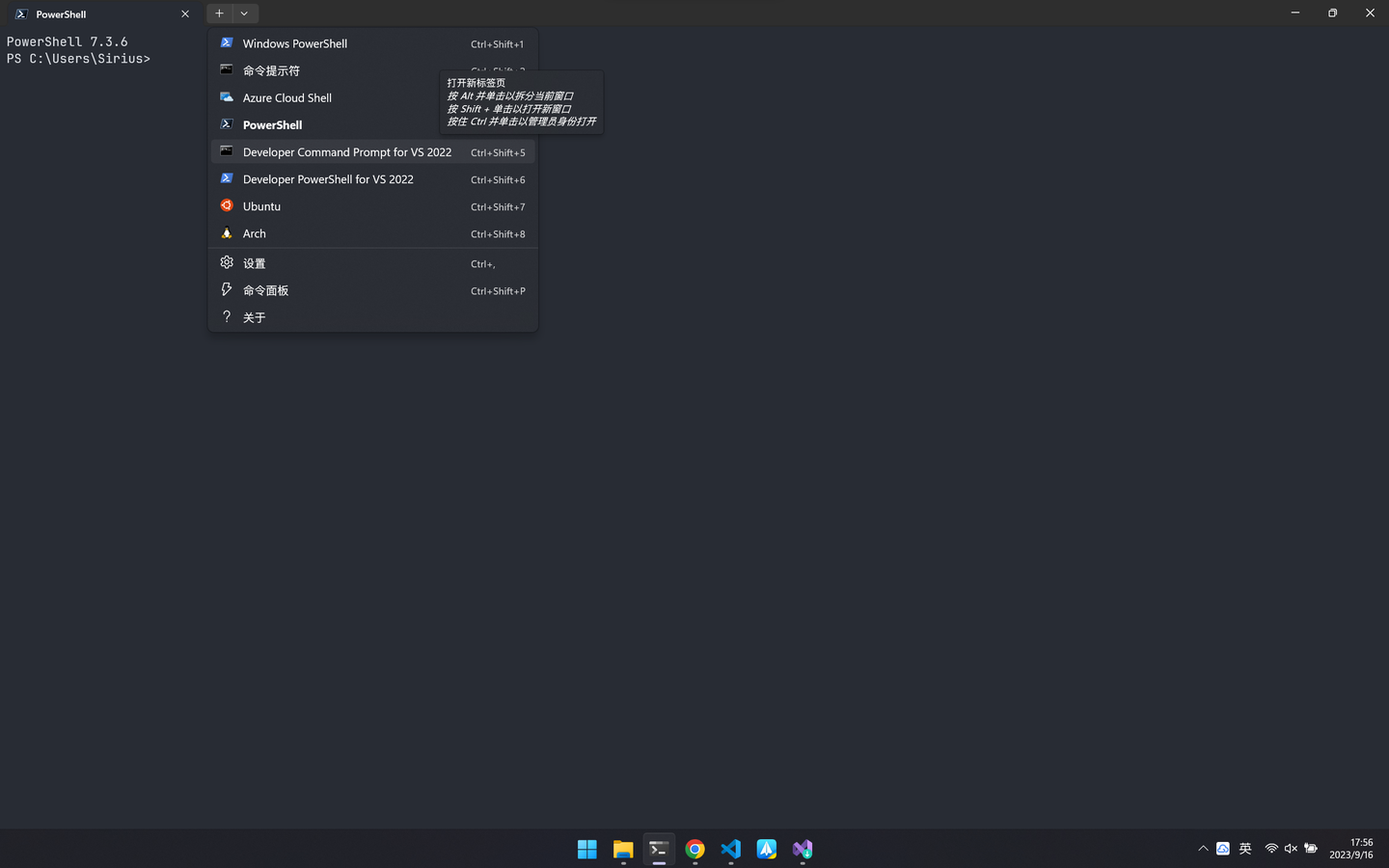Choose Windows PowerShell from the menu

294,42
